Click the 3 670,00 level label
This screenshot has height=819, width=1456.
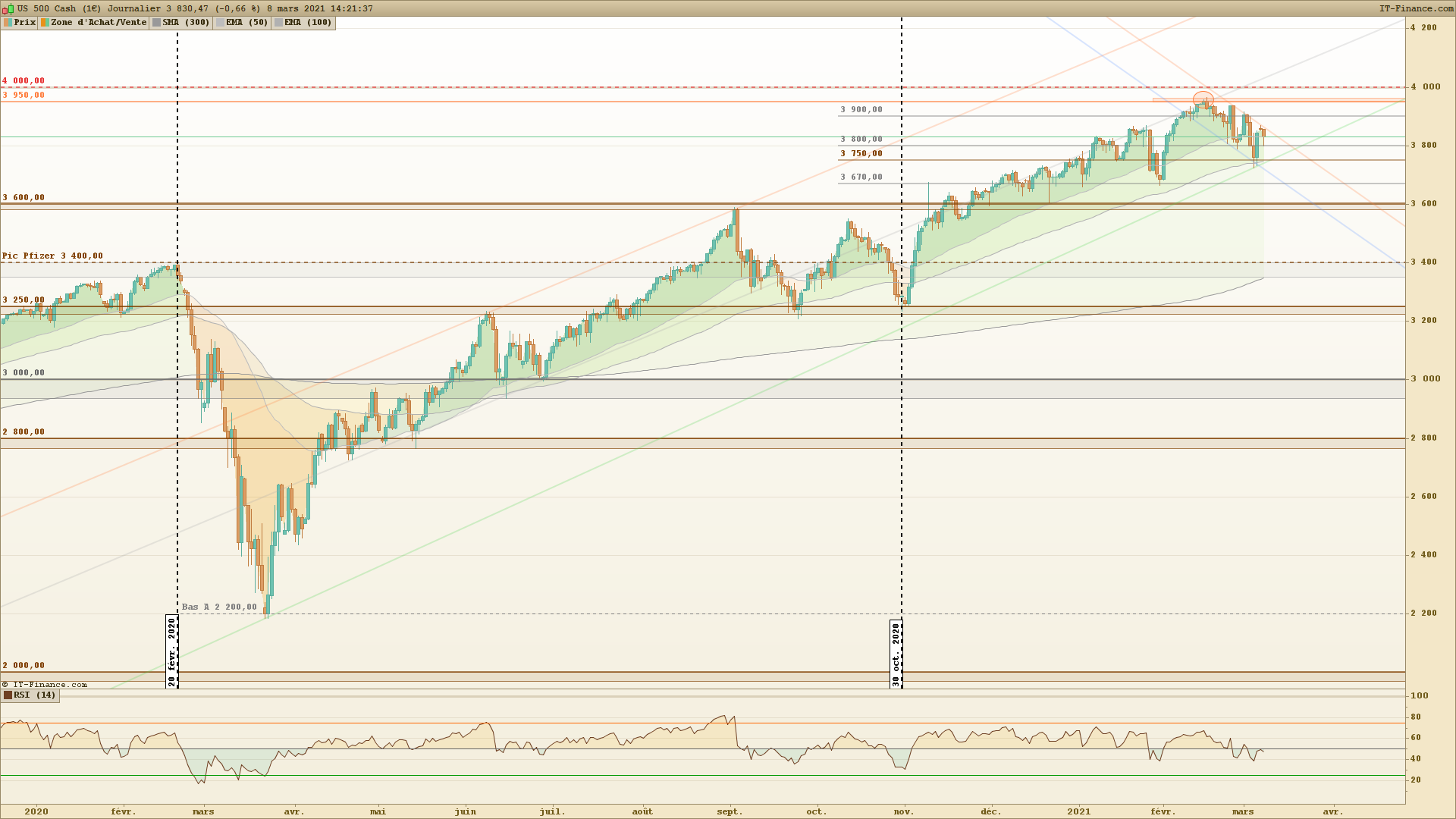coord(861,177)
